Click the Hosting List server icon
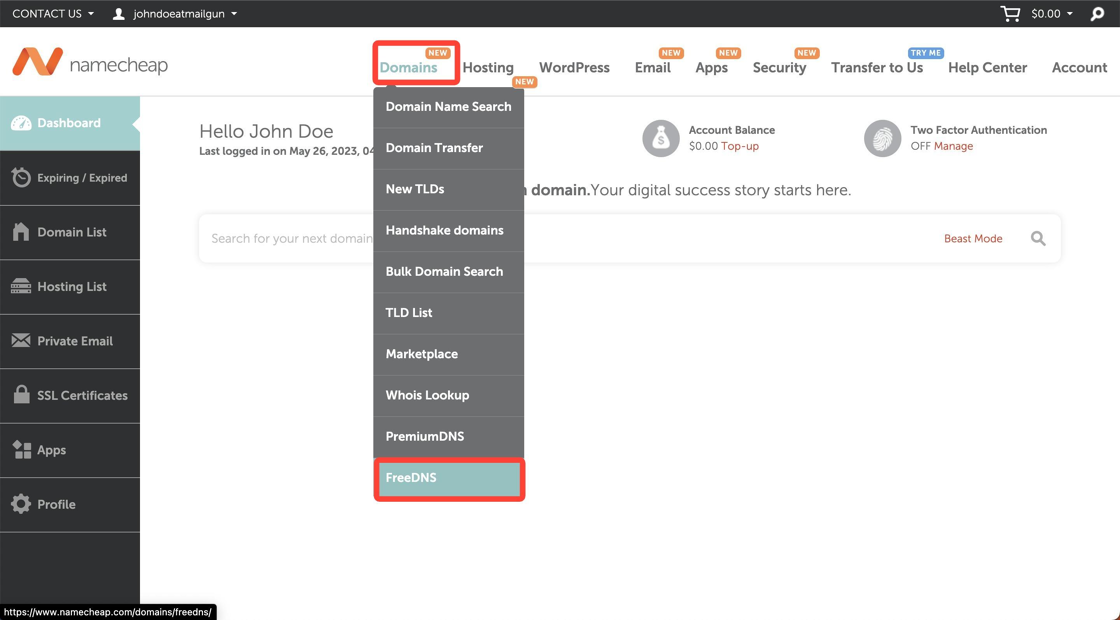This screenshot has width=1120, height=620. [21, 286]
